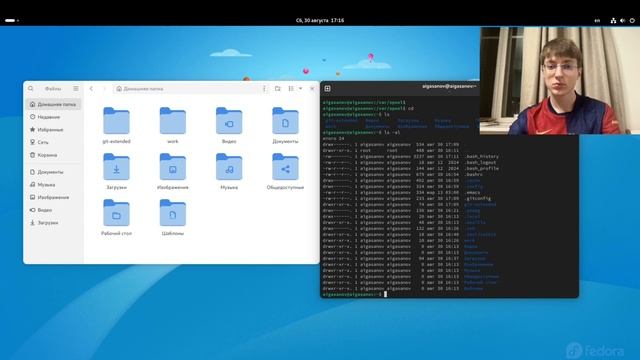Image resolution: width=640 pixels, height=360 pixels.
Task: Select the Музыка folder icon in grid
Action: click(229, 167)
